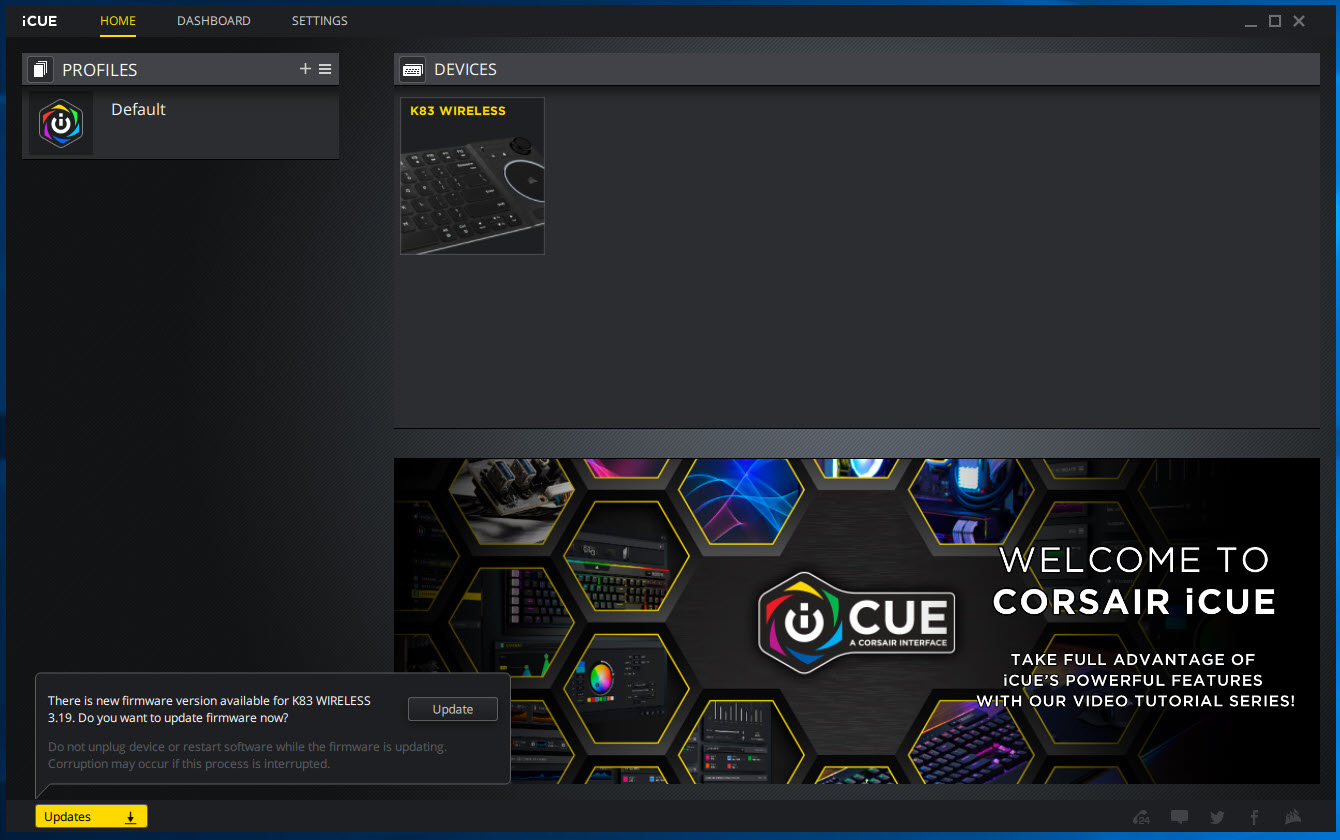Open Corsair Facebook page icon

[x=1254, y=817]
